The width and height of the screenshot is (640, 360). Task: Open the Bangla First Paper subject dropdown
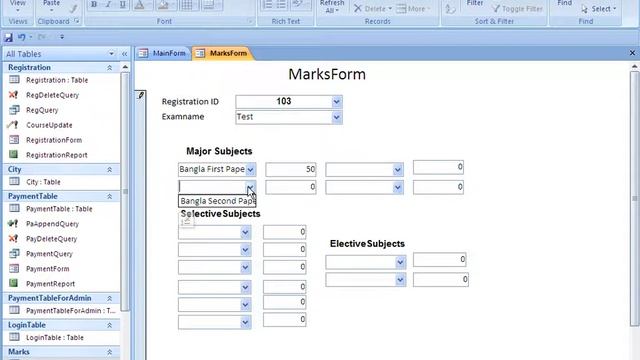click(x=250, y=169)
